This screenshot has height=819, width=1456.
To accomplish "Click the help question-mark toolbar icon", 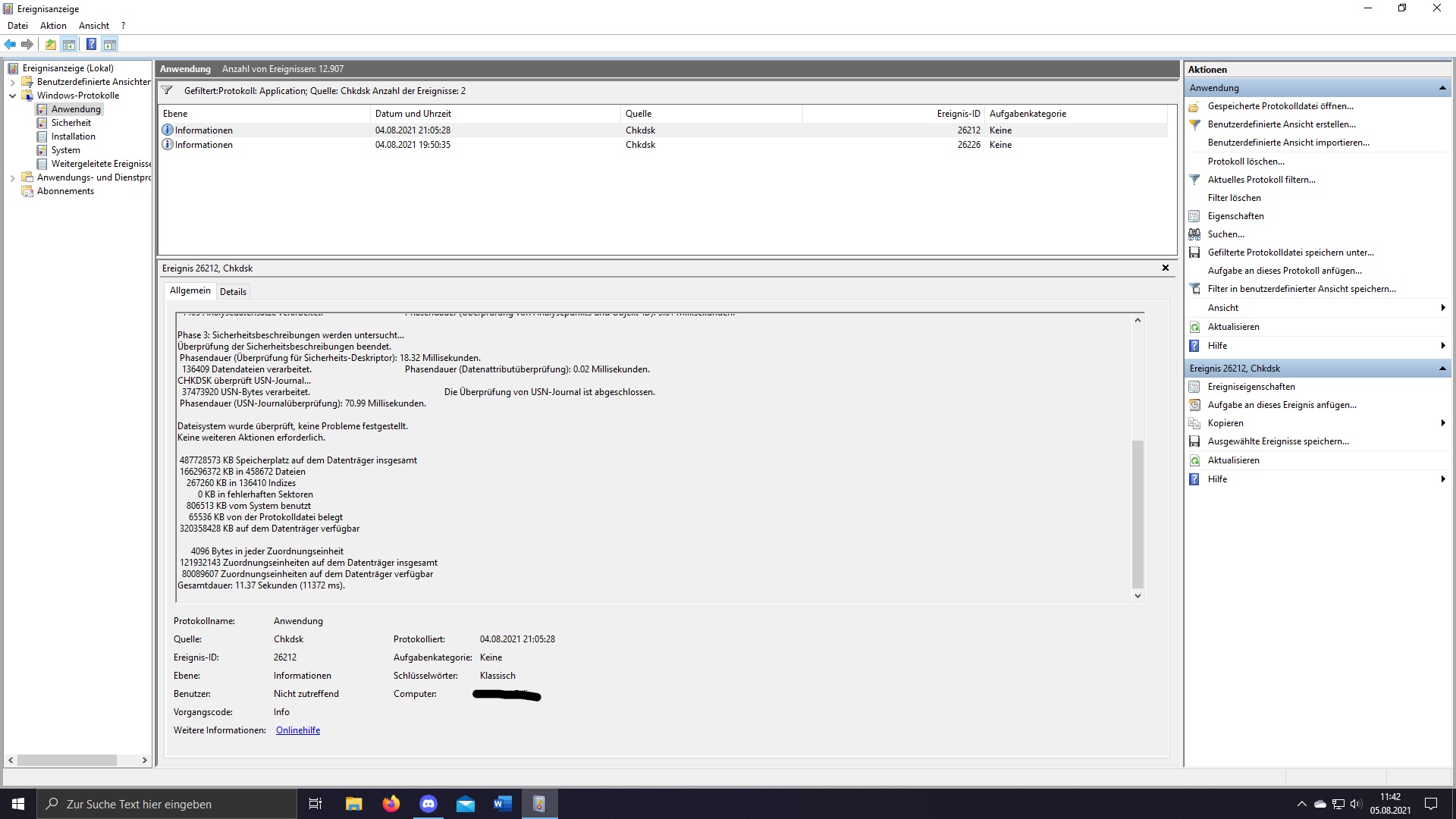I will coord(91,44).
